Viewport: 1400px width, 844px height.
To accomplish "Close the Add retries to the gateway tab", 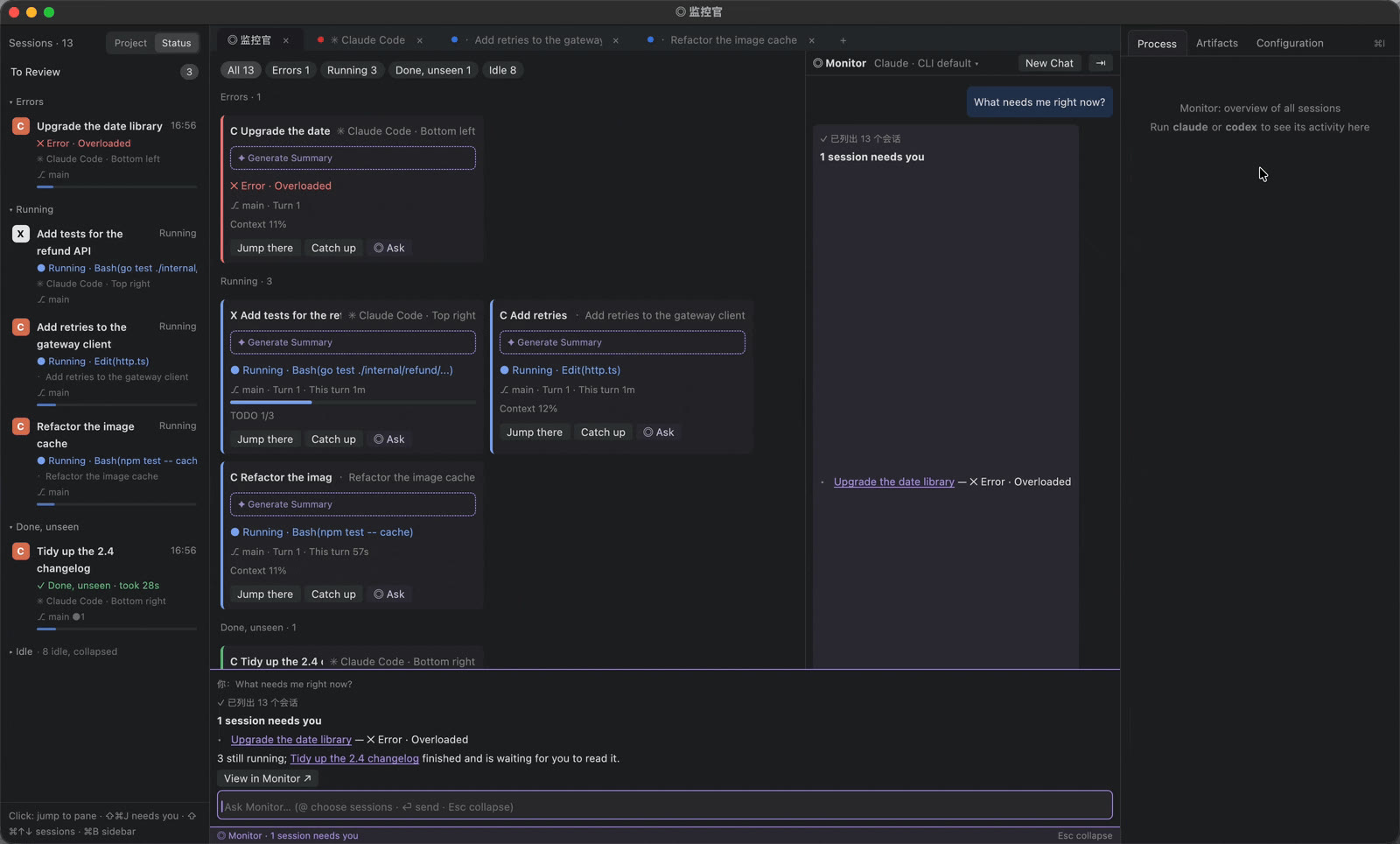I will pos(616,40).
